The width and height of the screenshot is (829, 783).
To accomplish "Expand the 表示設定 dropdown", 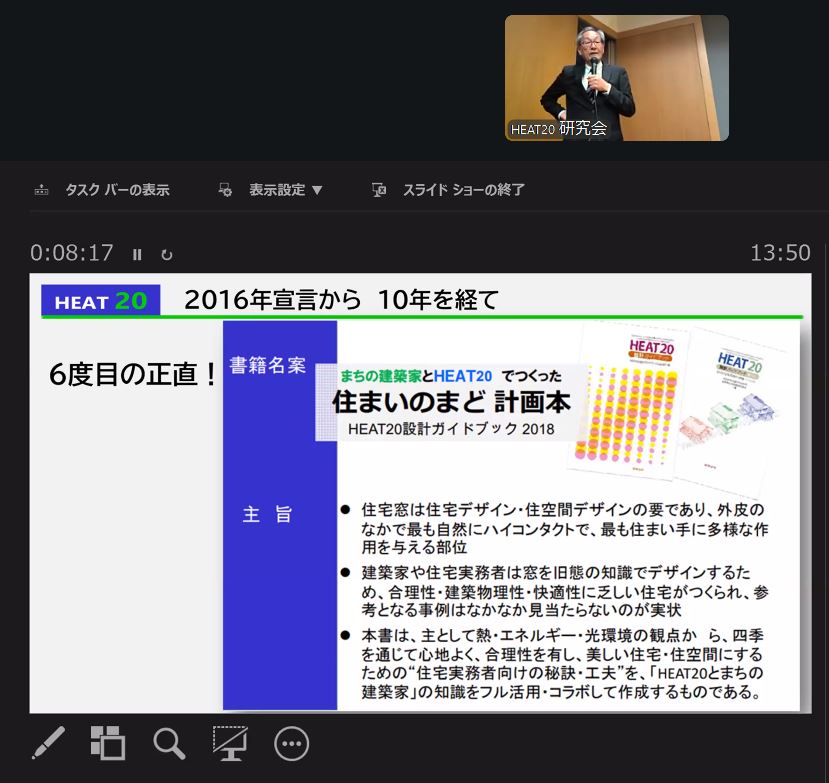I will [x=285, y=190].
